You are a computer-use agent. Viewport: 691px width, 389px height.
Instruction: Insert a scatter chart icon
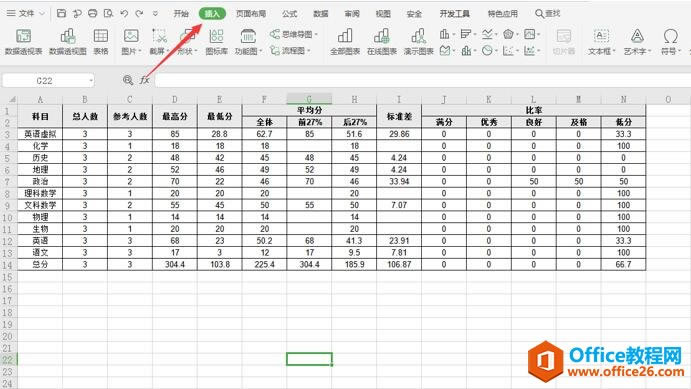point(508,51)
